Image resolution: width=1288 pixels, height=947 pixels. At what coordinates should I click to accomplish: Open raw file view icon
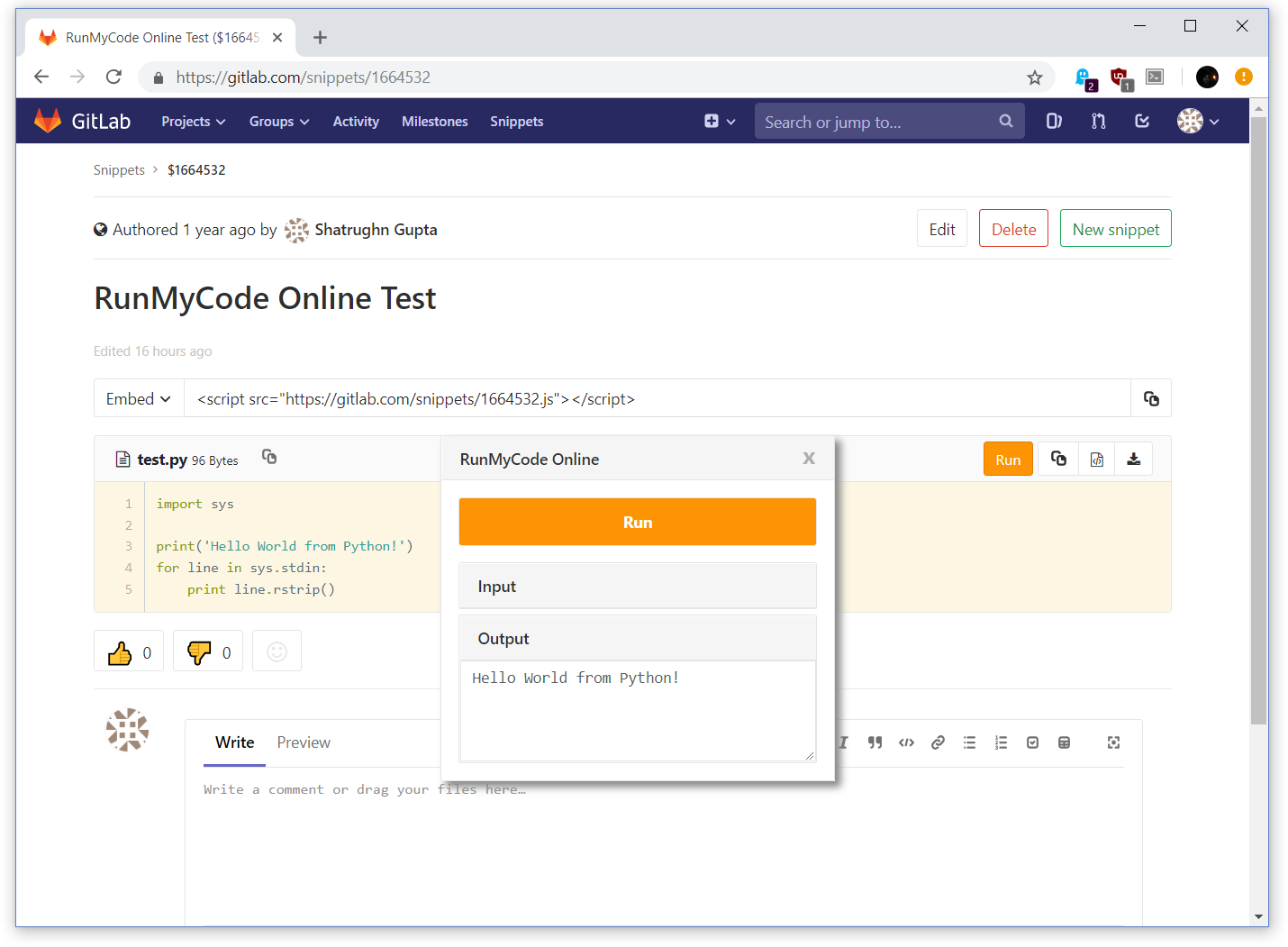[1096, 459]
